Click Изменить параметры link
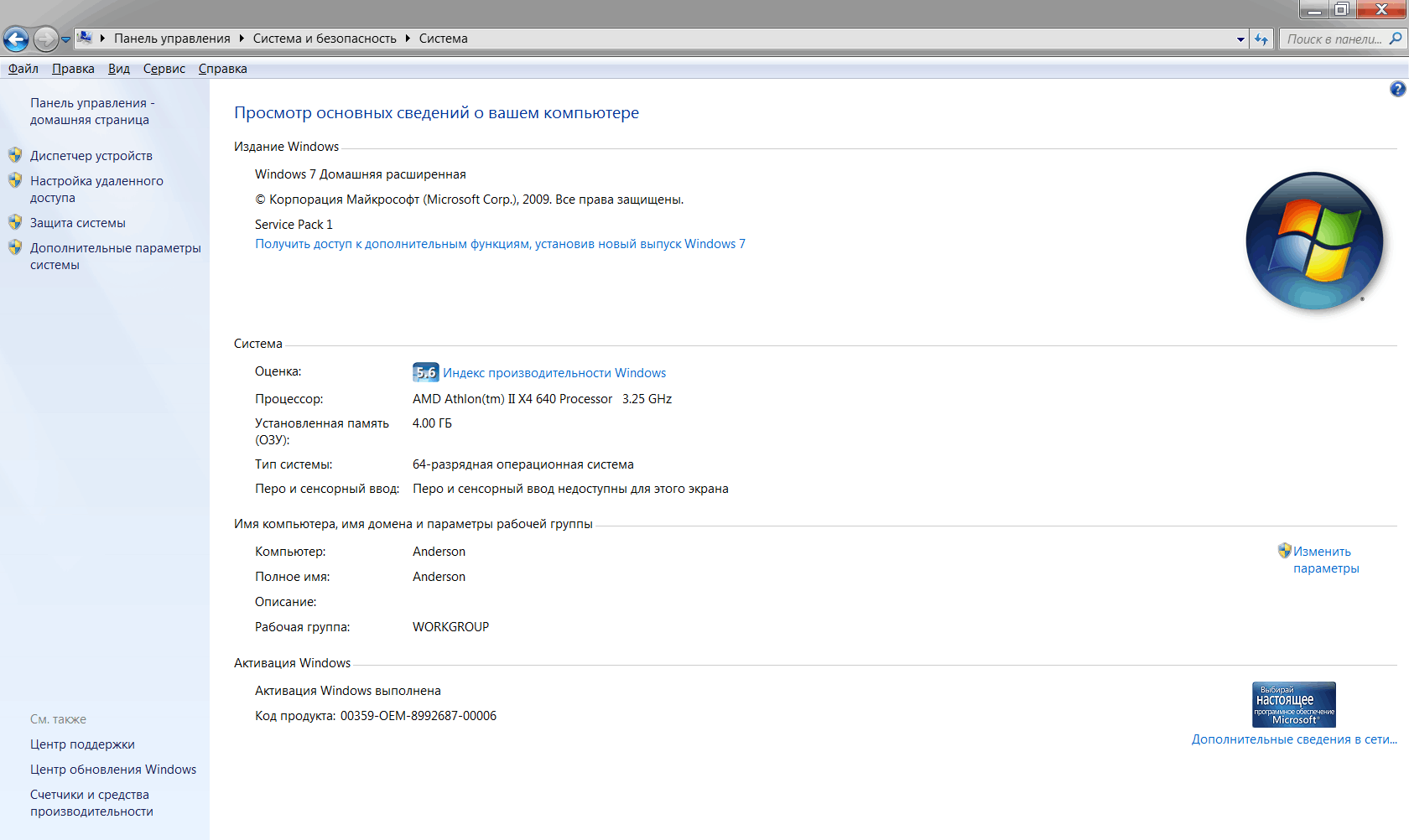The width and height of the screenshot is (1409, 840). click(x=1326, y=560)
